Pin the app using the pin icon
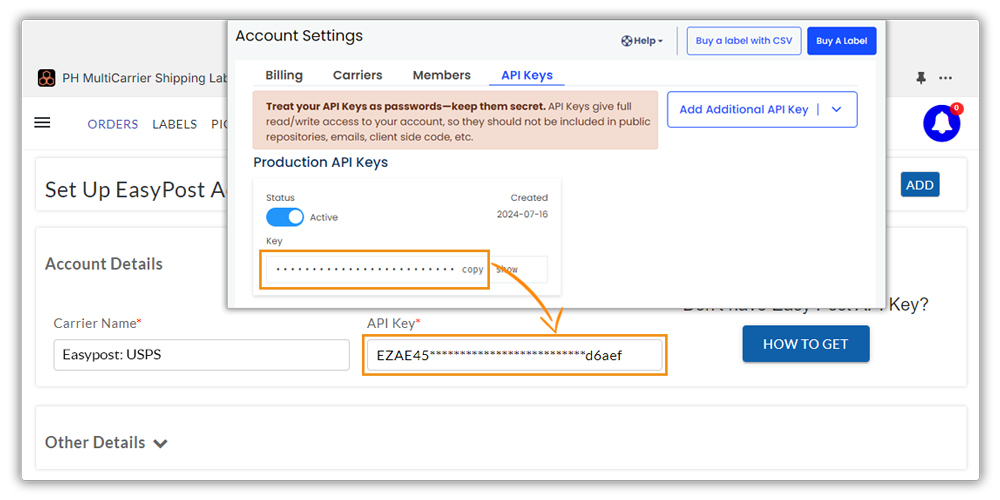The image size is (1000, 500). 920,78
